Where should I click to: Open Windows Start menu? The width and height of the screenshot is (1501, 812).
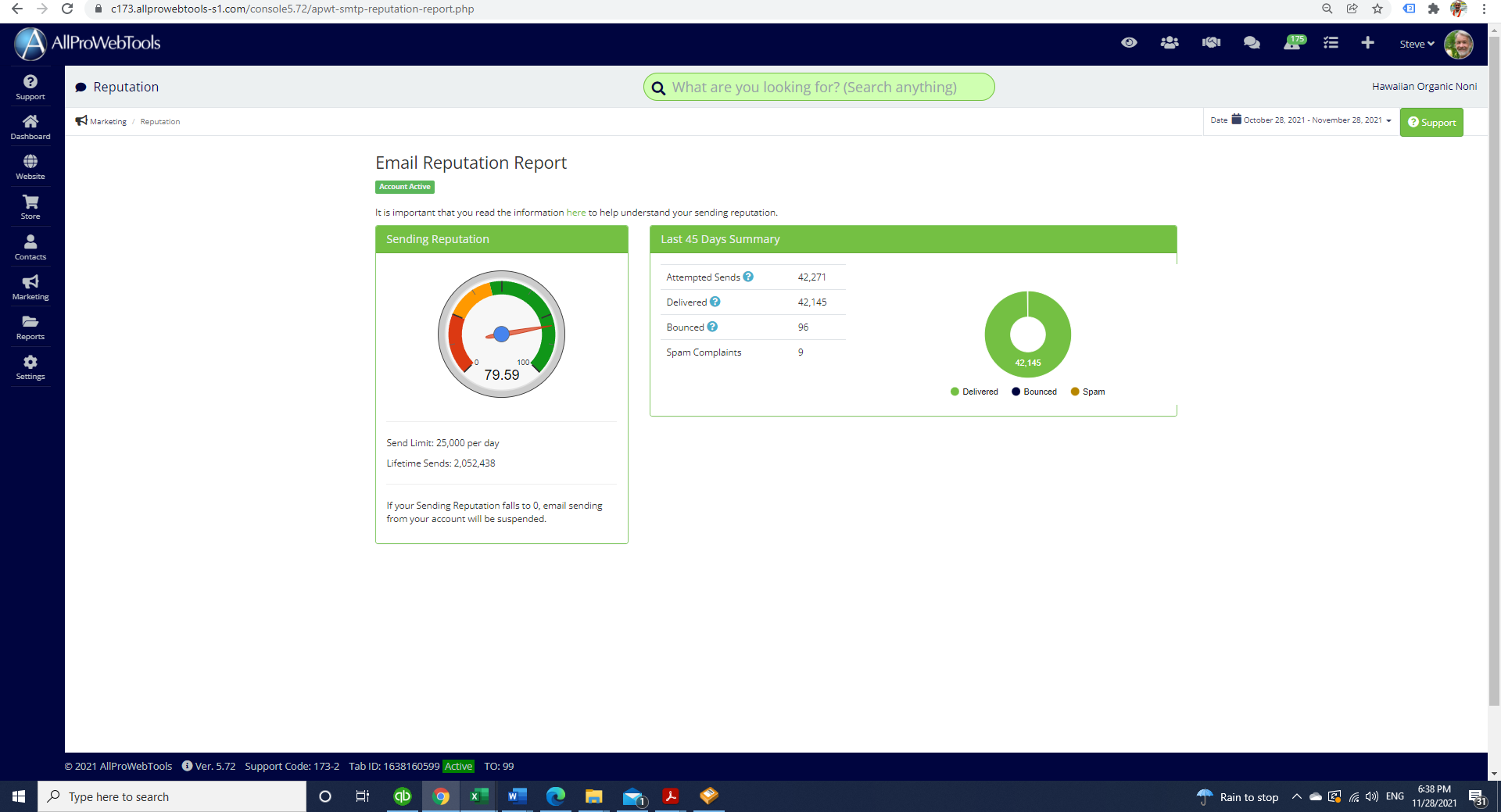(x=19, y=796)
